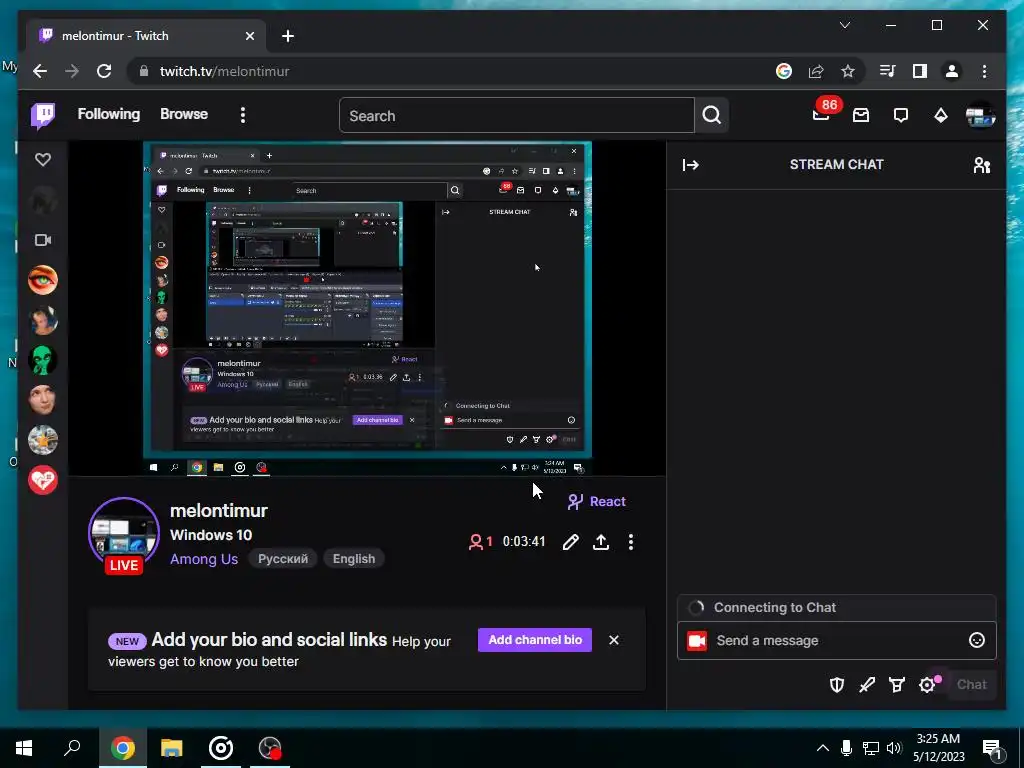1024x768 pixels.
Task: Click the Windows taskbar search icon
Action: coord(72,748)
